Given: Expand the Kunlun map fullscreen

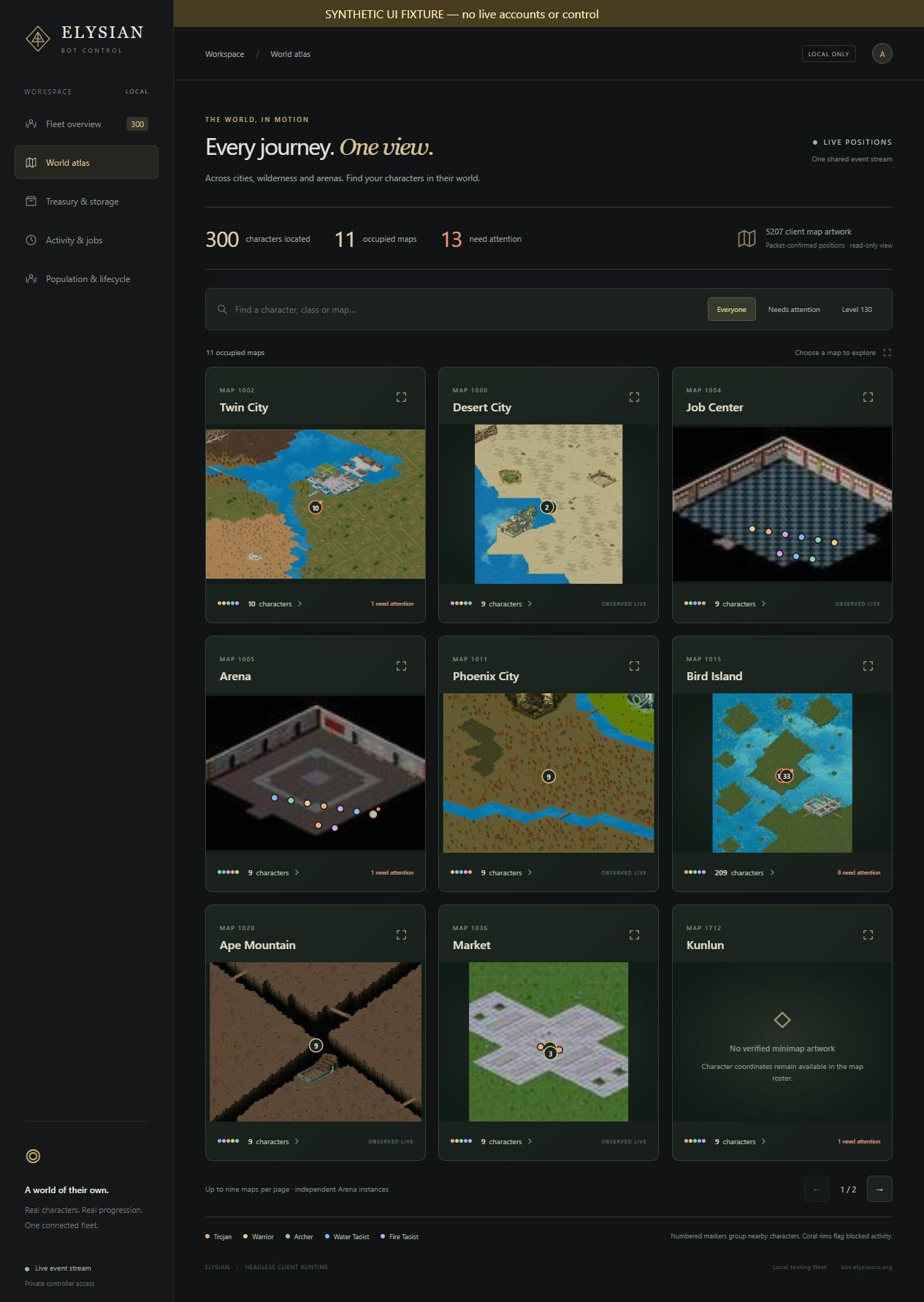Looking at the screenshot, I should tap(868, 934).
